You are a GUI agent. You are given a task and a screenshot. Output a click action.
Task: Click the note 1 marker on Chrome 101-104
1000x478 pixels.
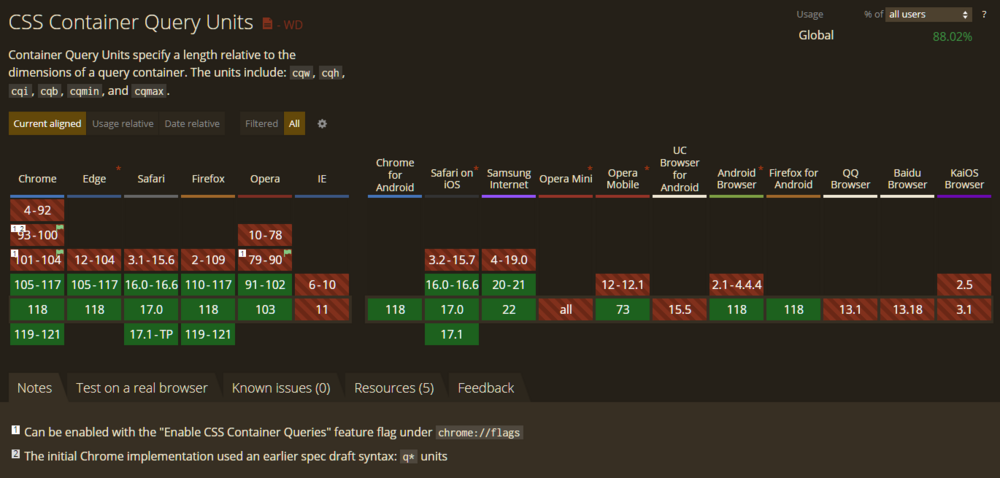(x=13, y=253)
